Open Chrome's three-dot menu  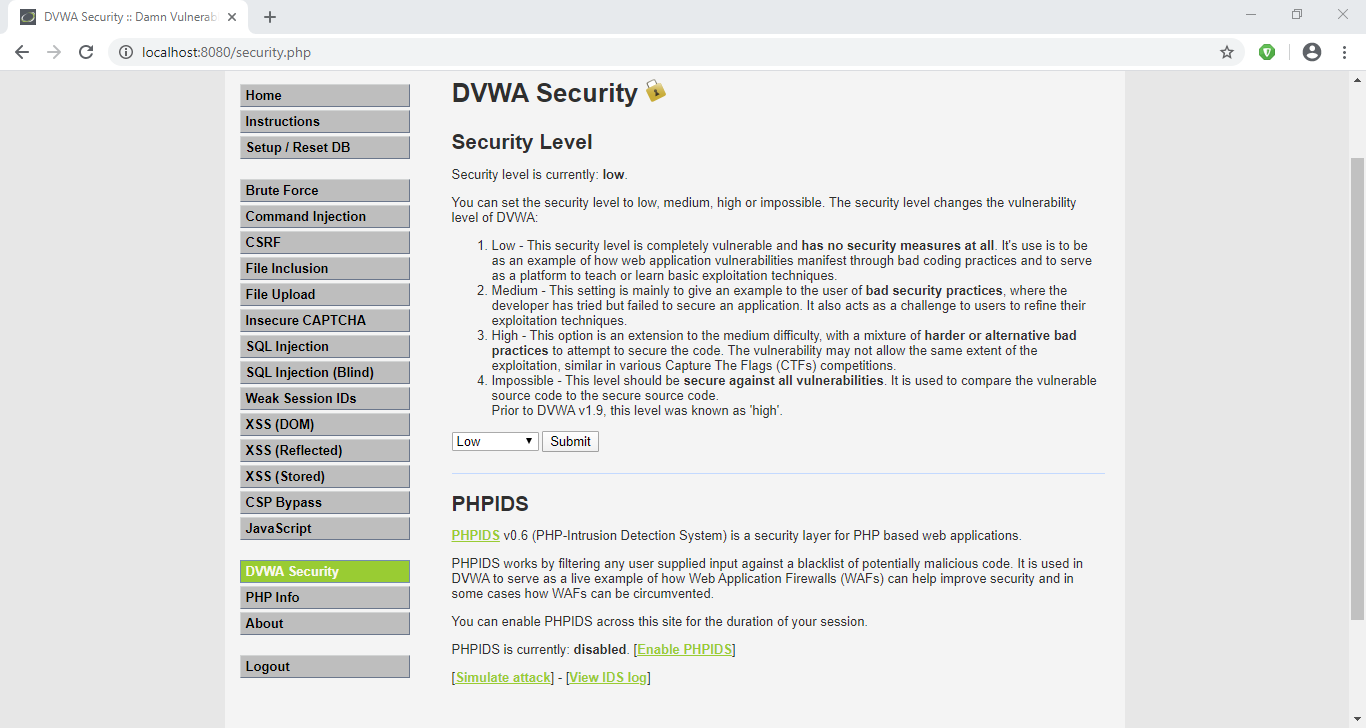coord(1344,52)
